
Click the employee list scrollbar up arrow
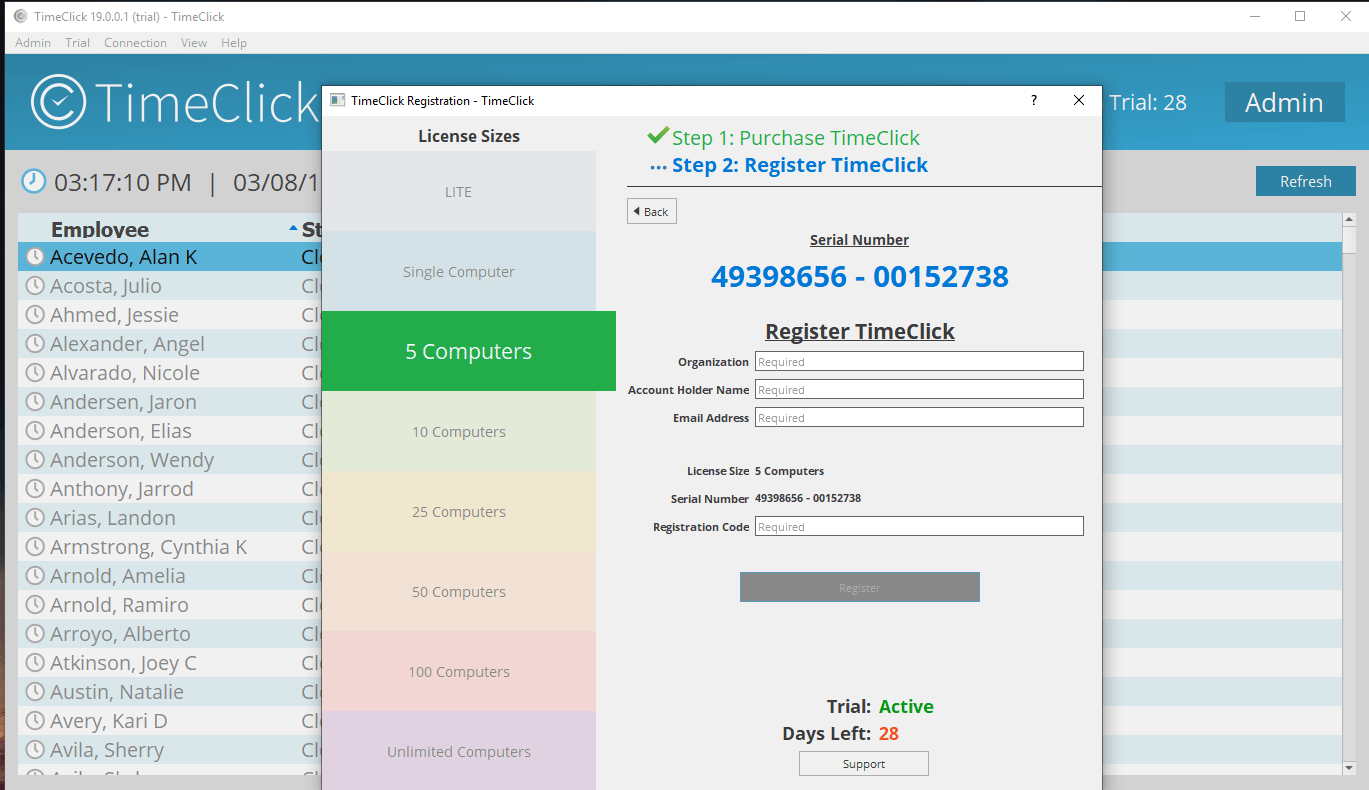1349,219
